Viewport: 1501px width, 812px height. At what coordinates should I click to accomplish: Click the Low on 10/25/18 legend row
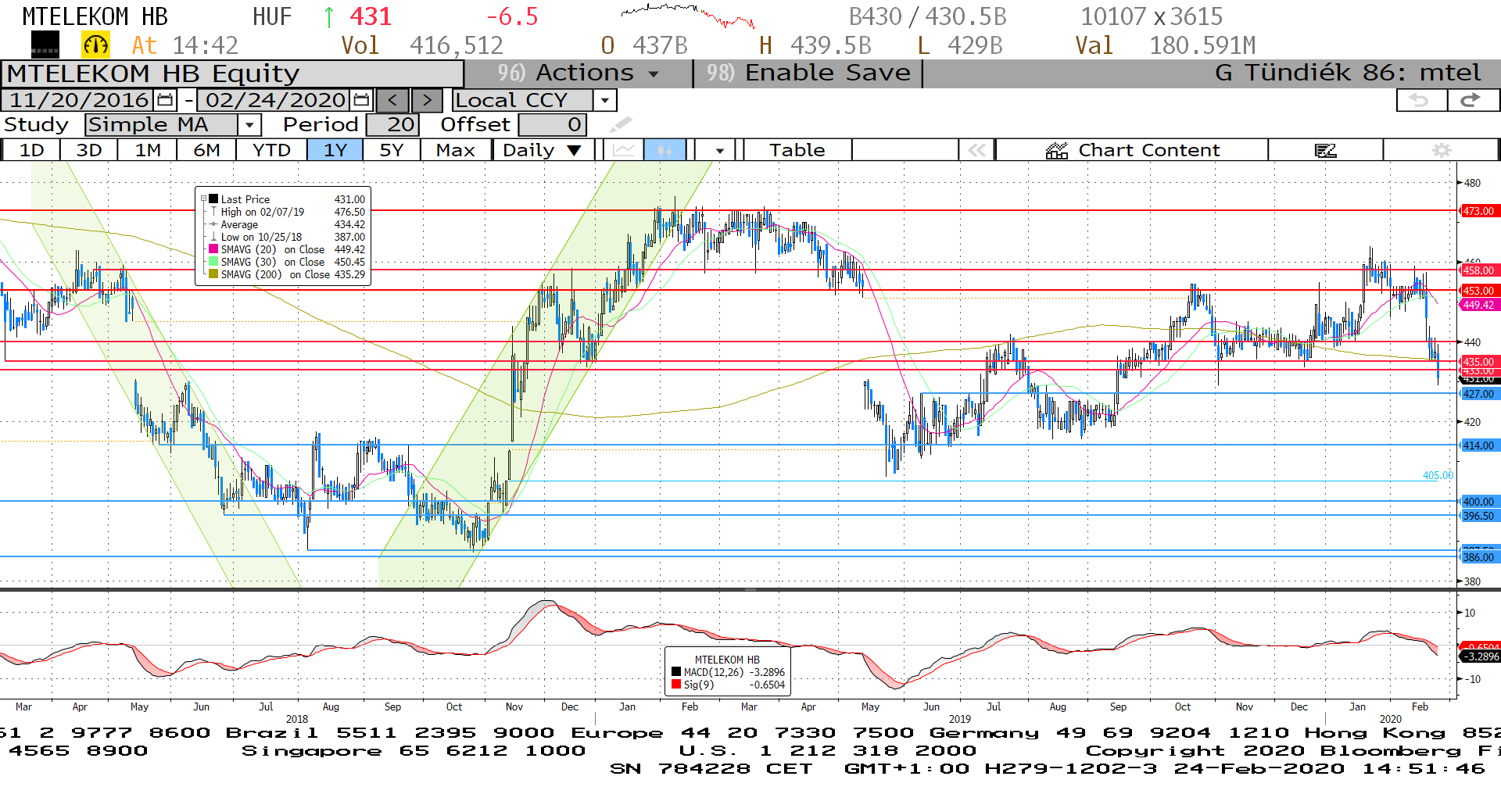pos(286,237)
